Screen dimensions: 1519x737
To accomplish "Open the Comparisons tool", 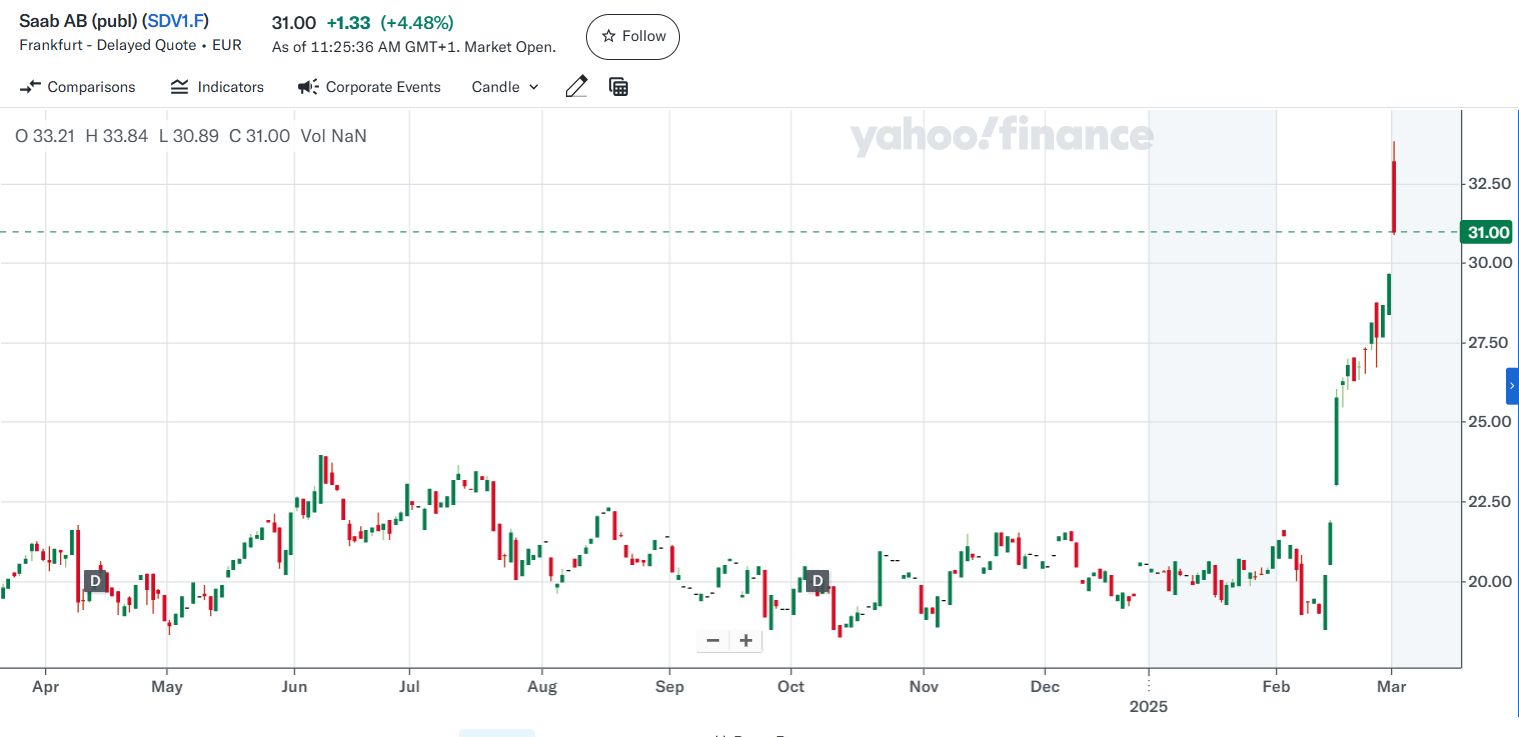I will click(x=78, y=87).
